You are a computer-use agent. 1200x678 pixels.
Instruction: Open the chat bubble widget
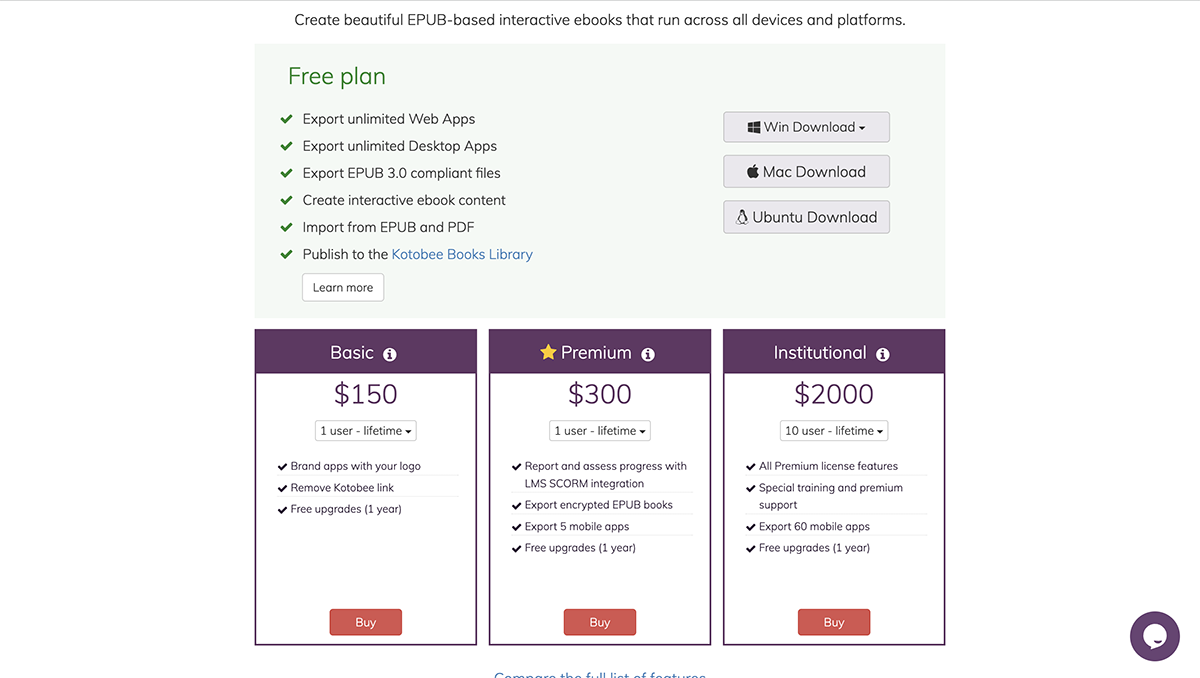click(x=1155, y=636)
